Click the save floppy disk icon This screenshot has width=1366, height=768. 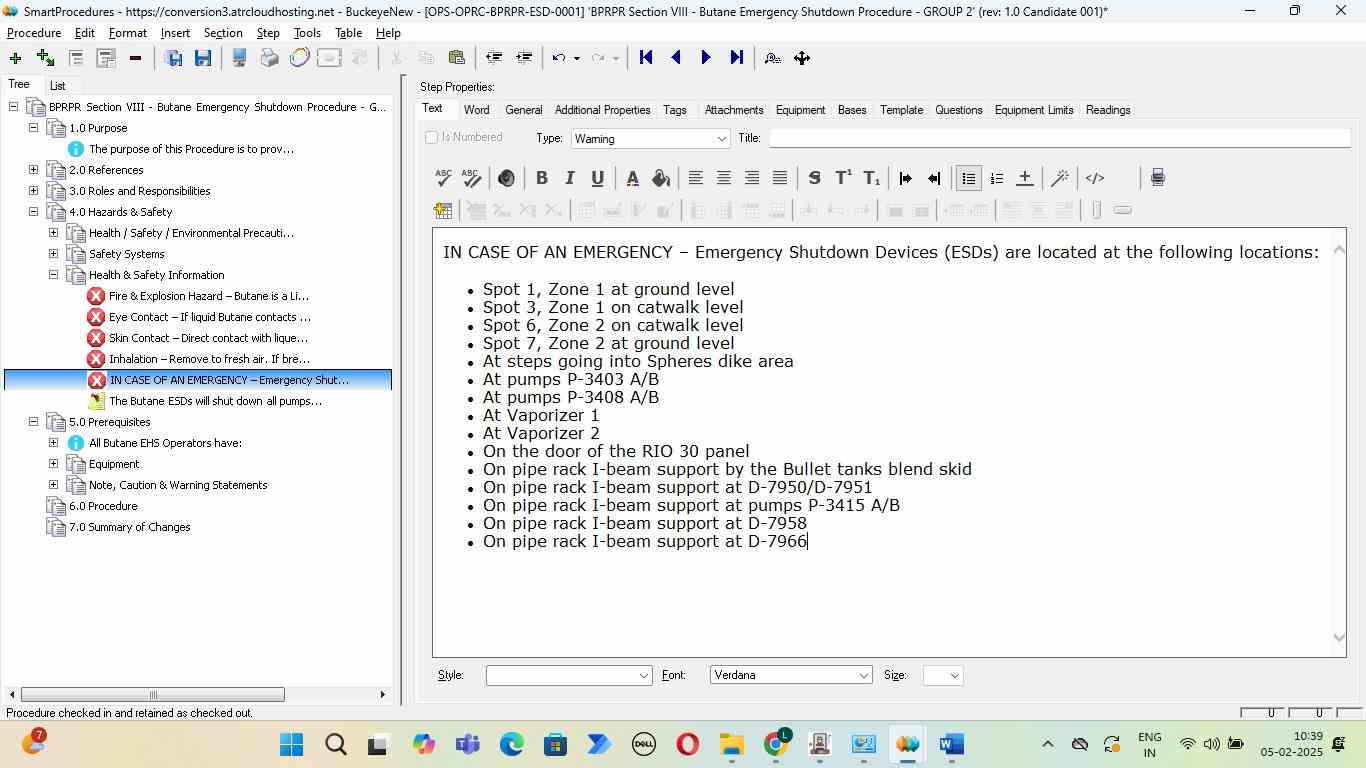[203, 58]
